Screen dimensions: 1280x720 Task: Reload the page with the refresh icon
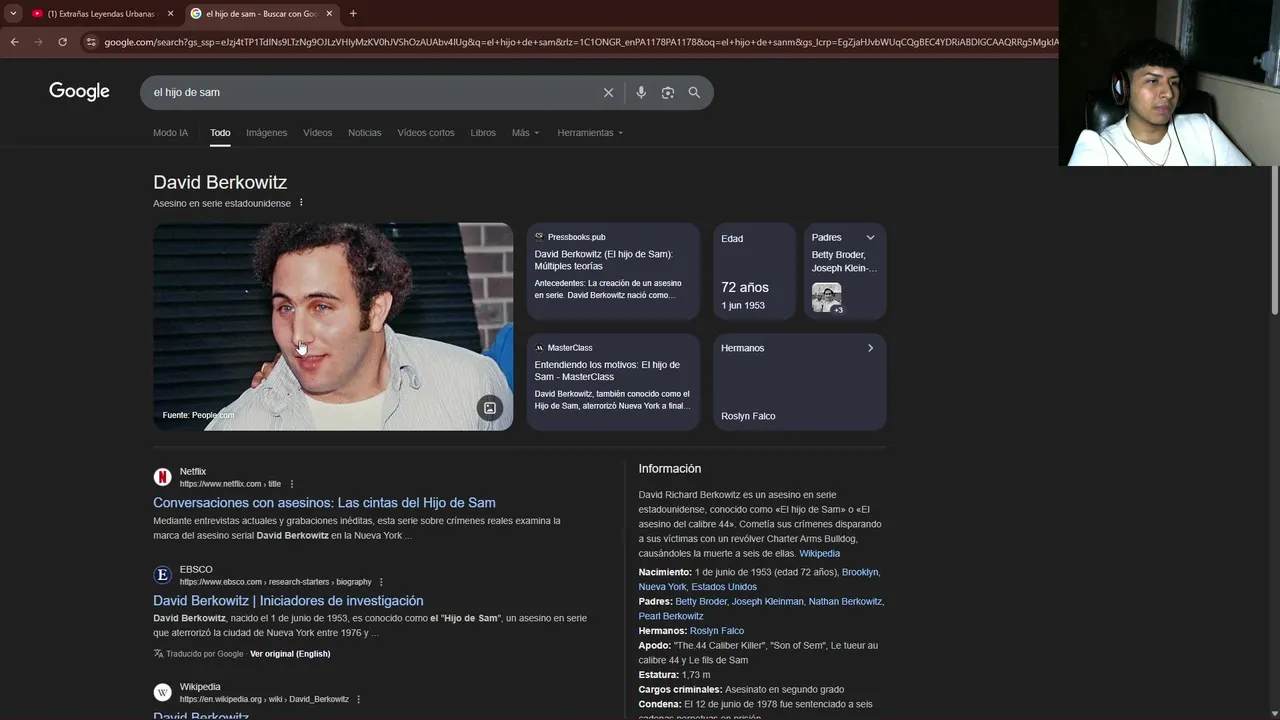tap(62, 42)
